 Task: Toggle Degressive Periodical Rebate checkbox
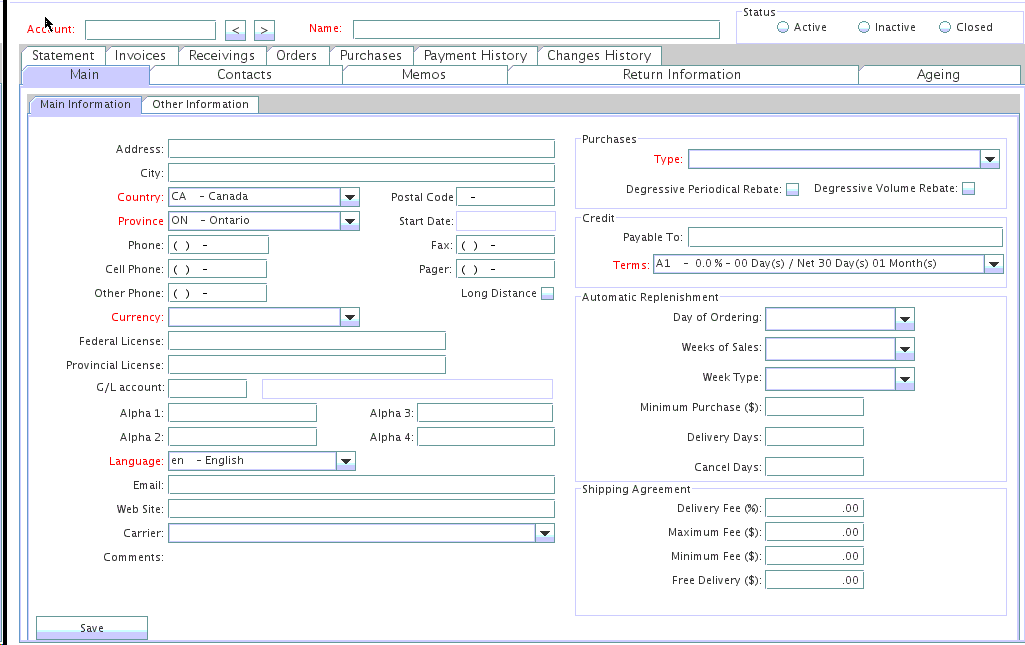[x=792, y=189]
